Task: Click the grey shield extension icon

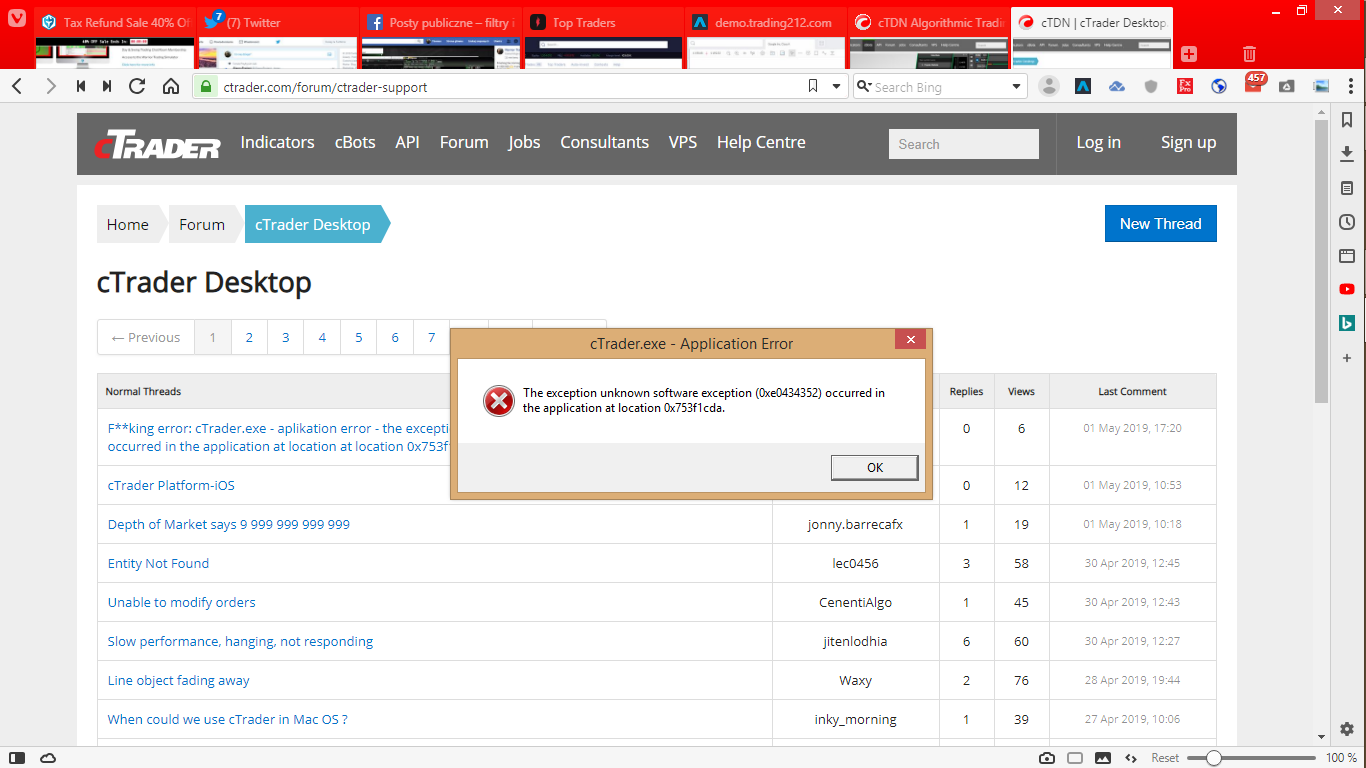Action: point(1151,87)
